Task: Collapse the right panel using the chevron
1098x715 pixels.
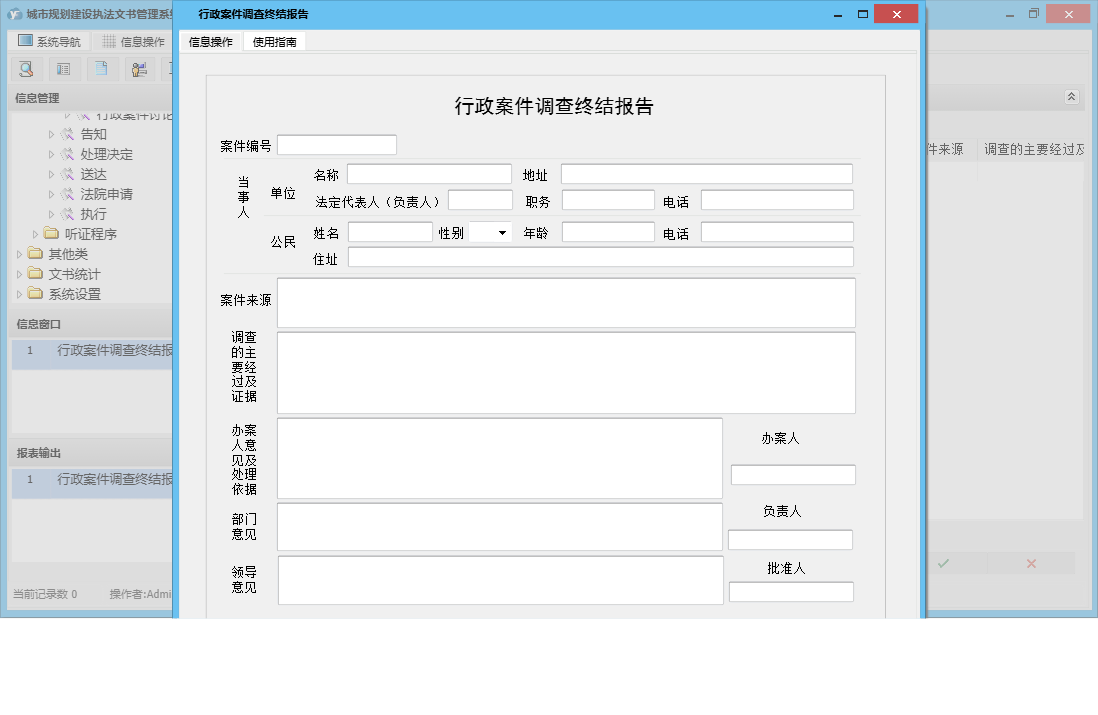Action: point(1070,97)
